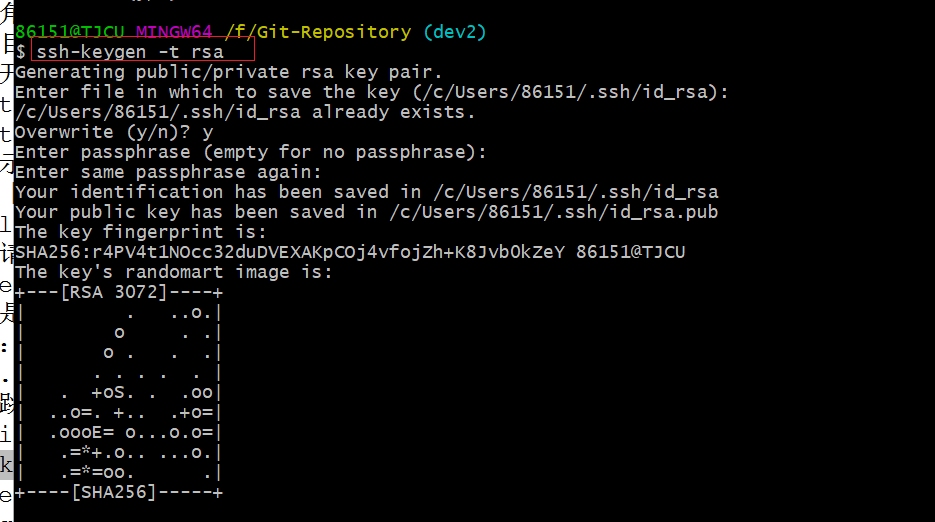Click the $ prompt symbol

21,52
